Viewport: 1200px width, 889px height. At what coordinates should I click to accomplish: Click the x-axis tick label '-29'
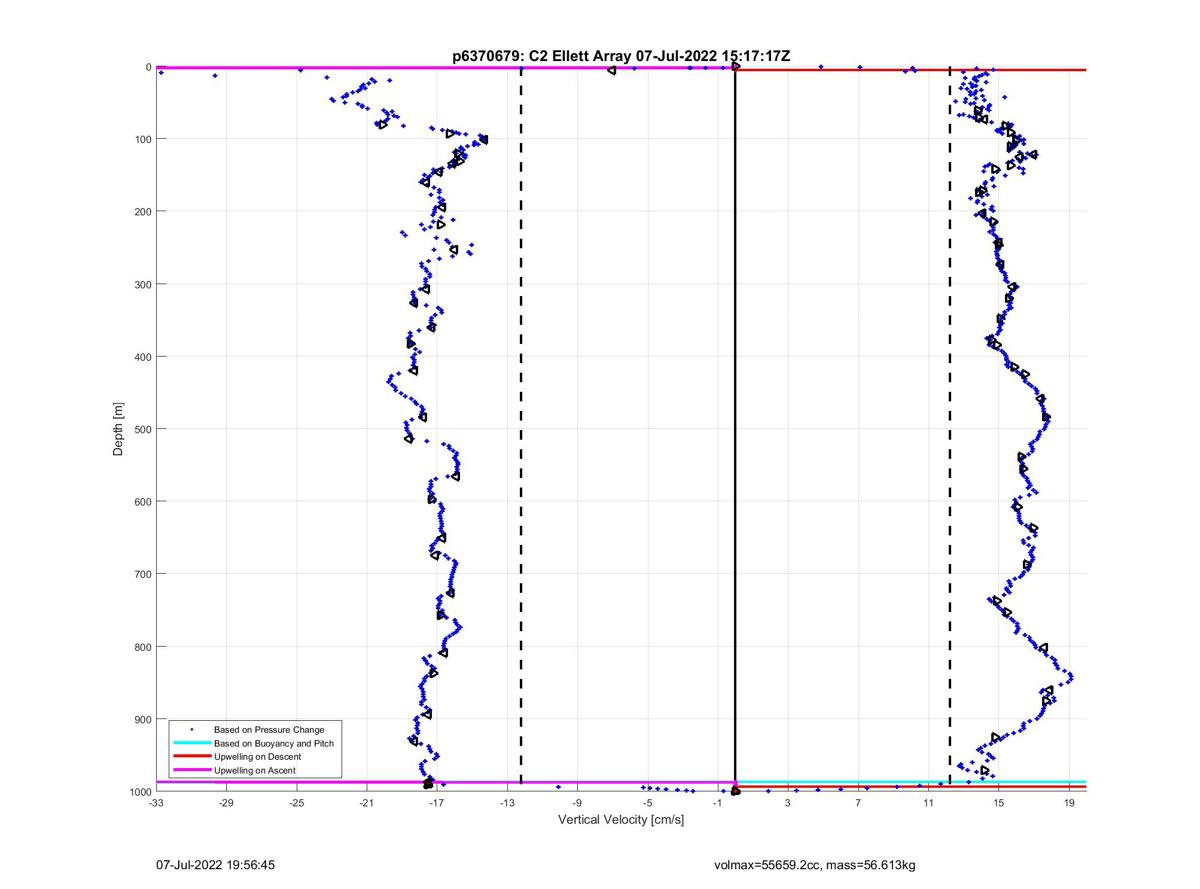(226, 803)
